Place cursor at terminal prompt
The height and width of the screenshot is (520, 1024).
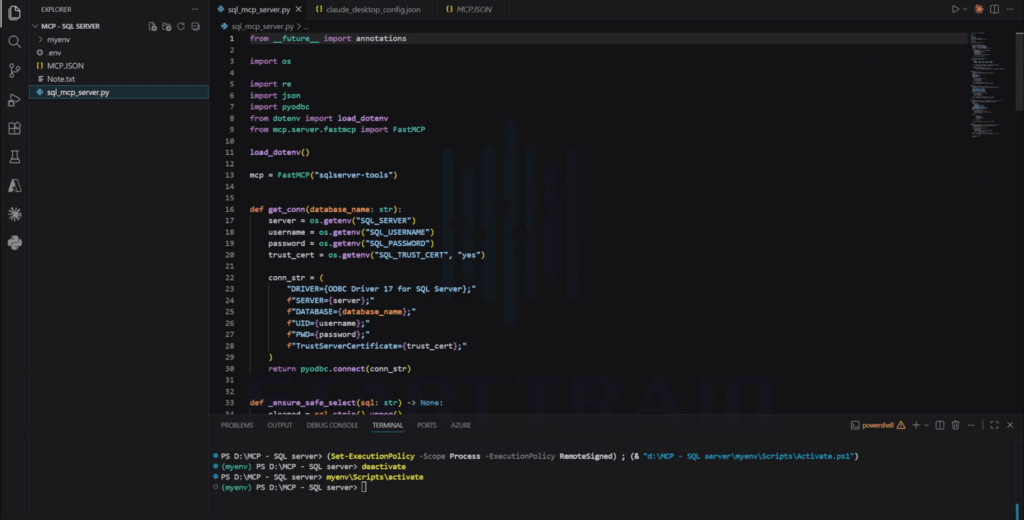pos(364,487)
